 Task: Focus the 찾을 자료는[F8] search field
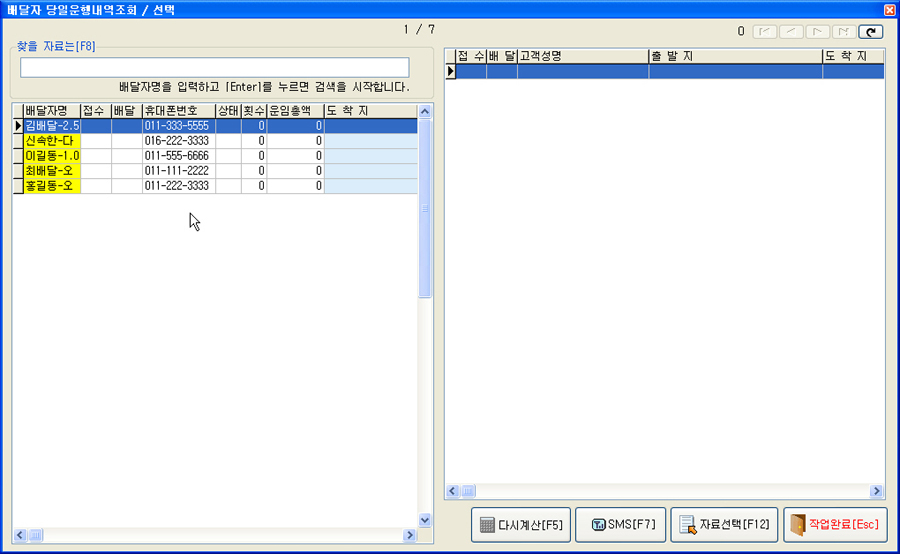215,68
